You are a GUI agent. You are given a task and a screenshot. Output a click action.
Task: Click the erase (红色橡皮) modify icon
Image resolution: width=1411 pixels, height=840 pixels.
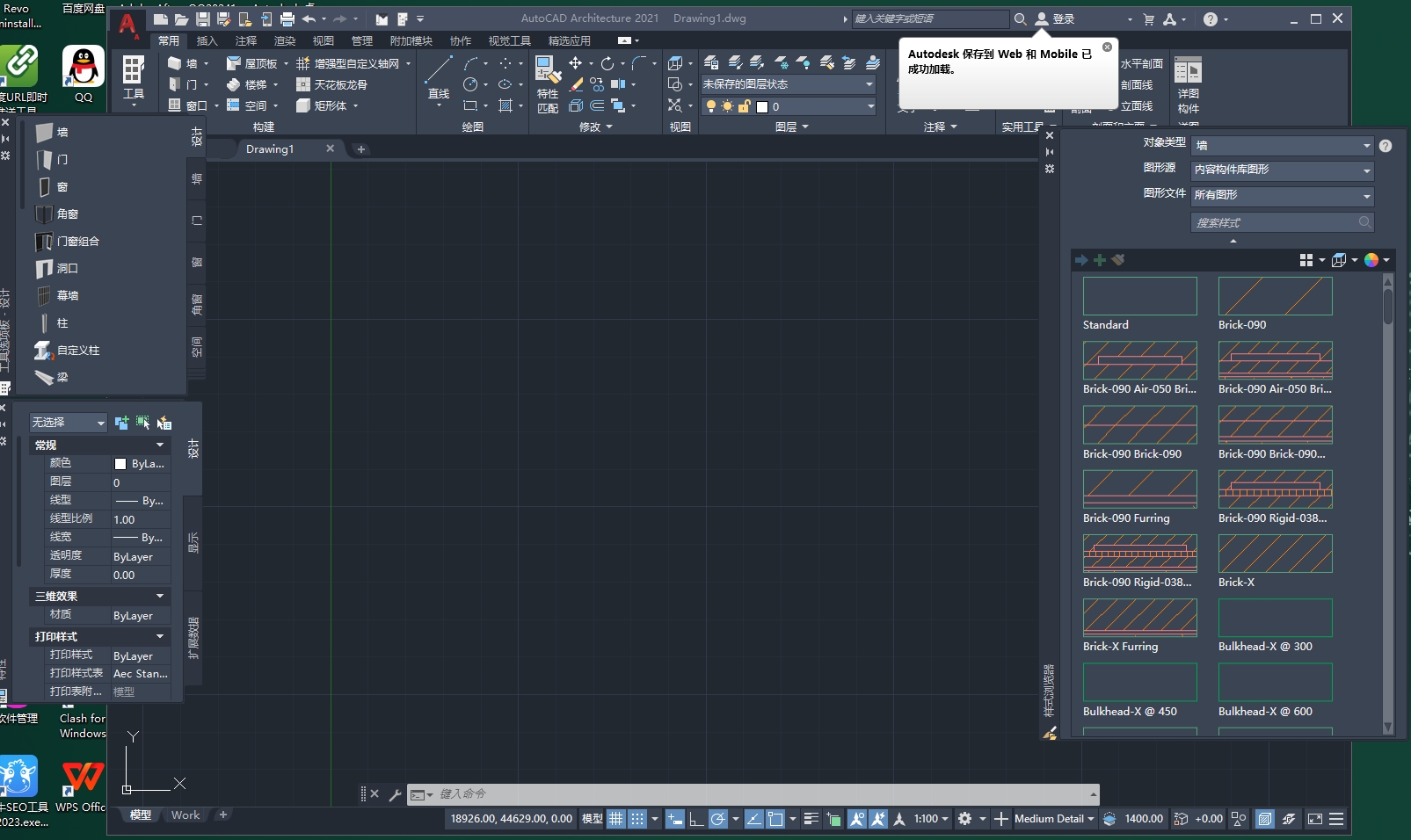[578, 84]
